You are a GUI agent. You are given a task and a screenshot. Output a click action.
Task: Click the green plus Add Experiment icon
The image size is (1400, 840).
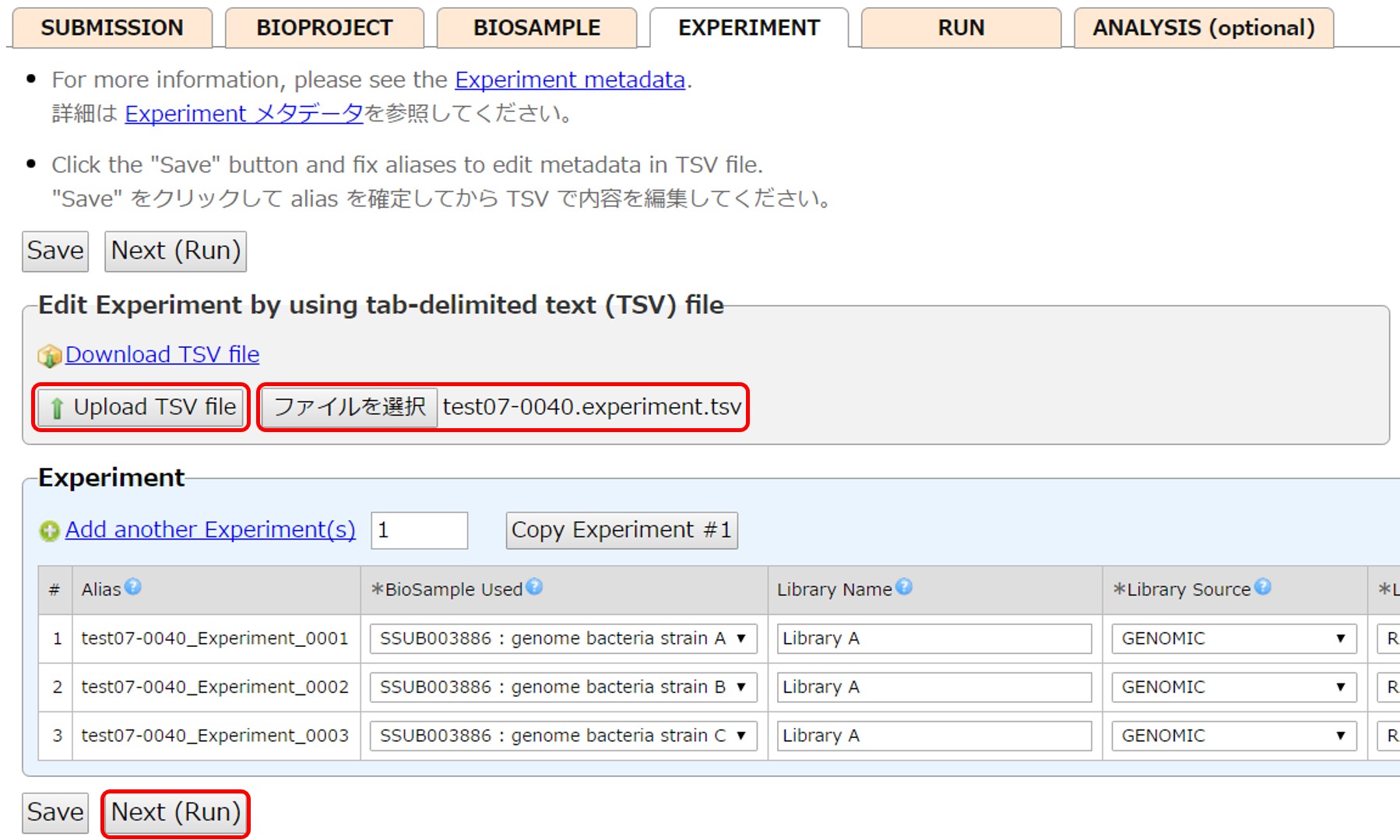49,531
